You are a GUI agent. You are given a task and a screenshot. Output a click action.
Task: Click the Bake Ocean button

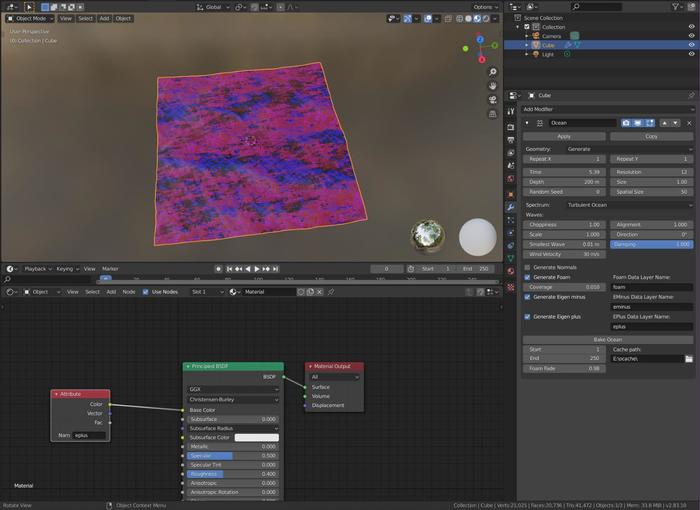tap(608, 339)
